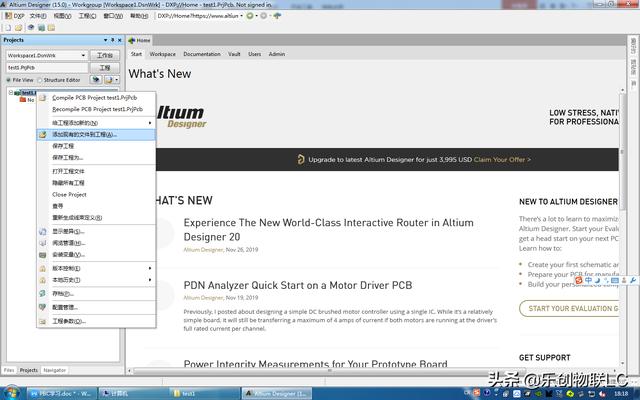Switch to the Files panel tab
This screenshot has width=640, height=400.
pyautogui.click(x=9, y=370)
